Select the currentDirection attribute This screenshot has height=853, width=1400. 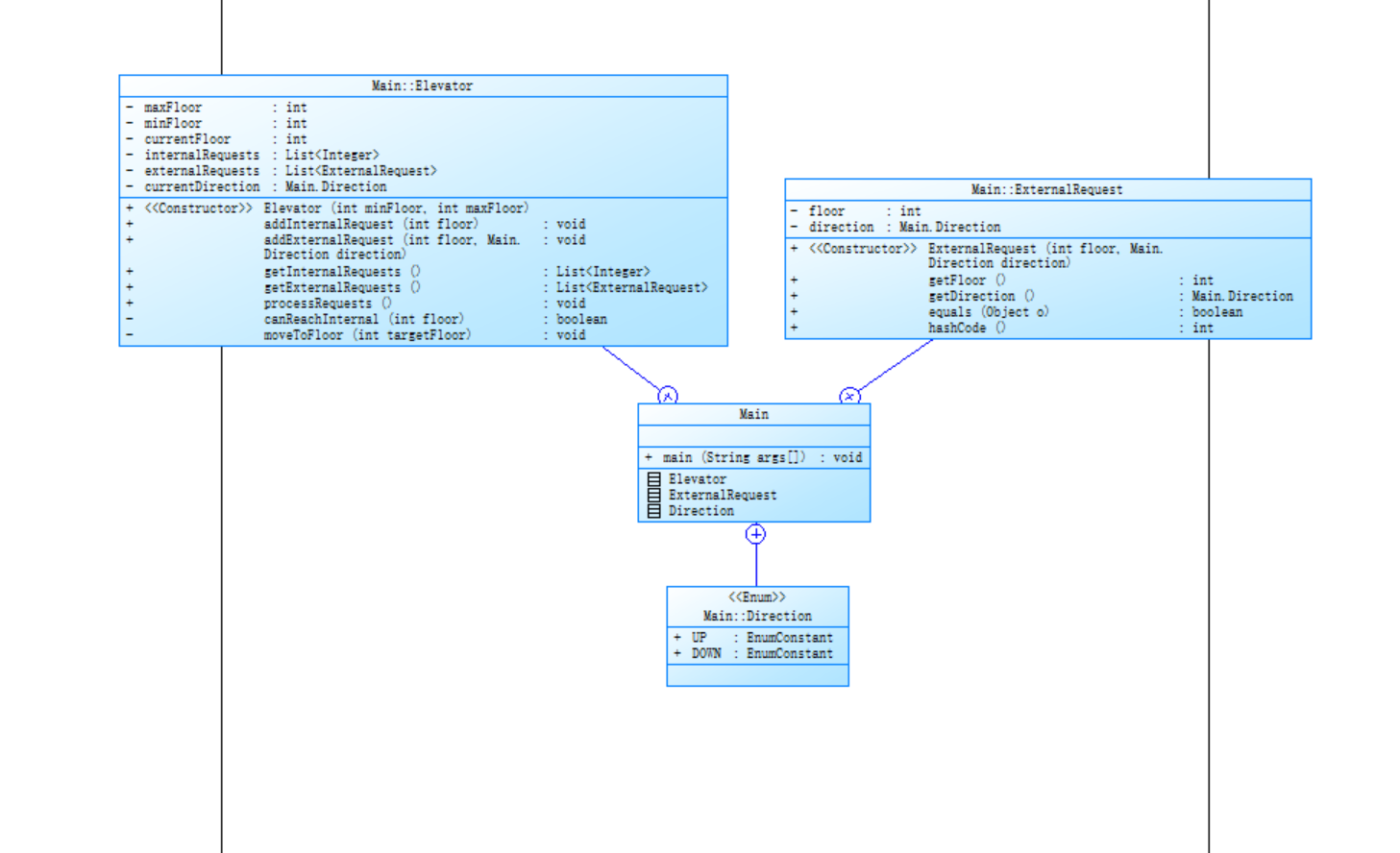[x=257, y=187]
